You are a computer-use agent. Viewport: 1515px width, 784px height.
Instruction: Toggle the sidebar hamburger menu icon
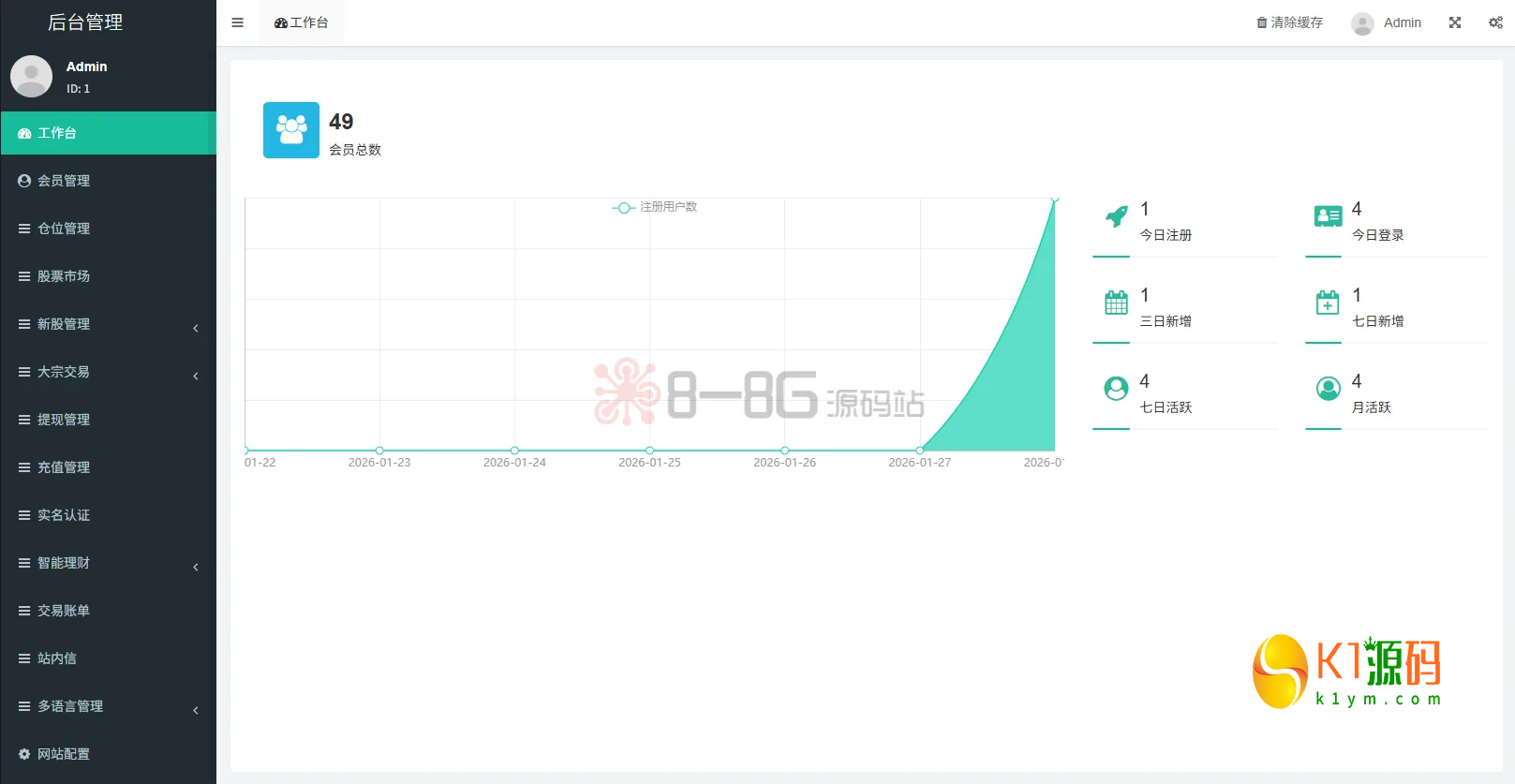click(237, 22)
